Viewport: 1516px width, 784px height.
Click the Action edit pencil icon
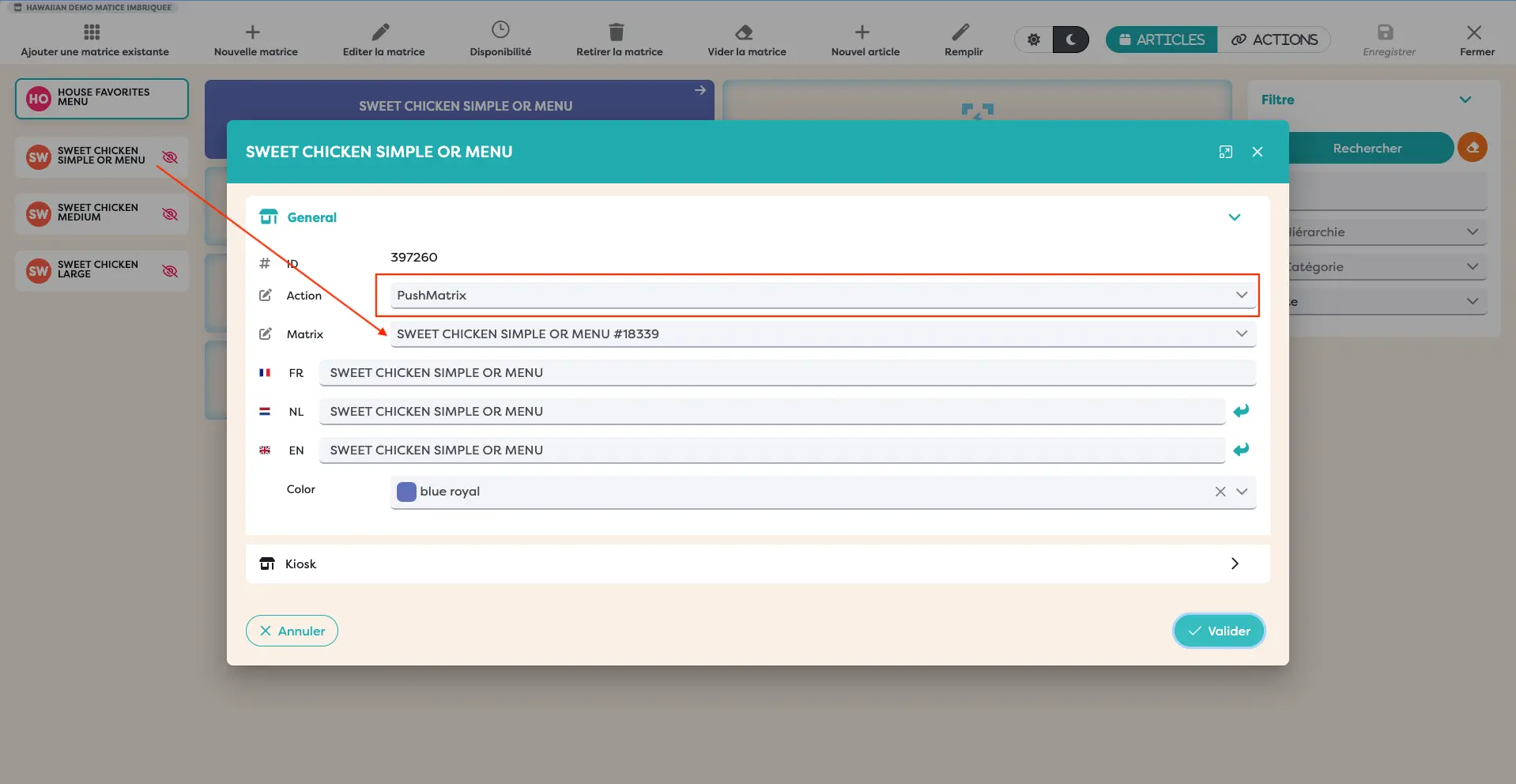pos(266,295)
